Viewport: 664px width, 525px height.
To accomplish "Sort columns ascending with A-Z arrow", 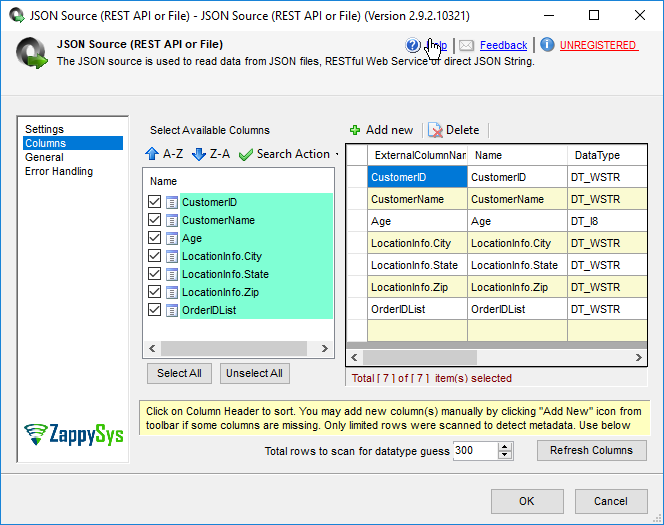I will [152, 154].
